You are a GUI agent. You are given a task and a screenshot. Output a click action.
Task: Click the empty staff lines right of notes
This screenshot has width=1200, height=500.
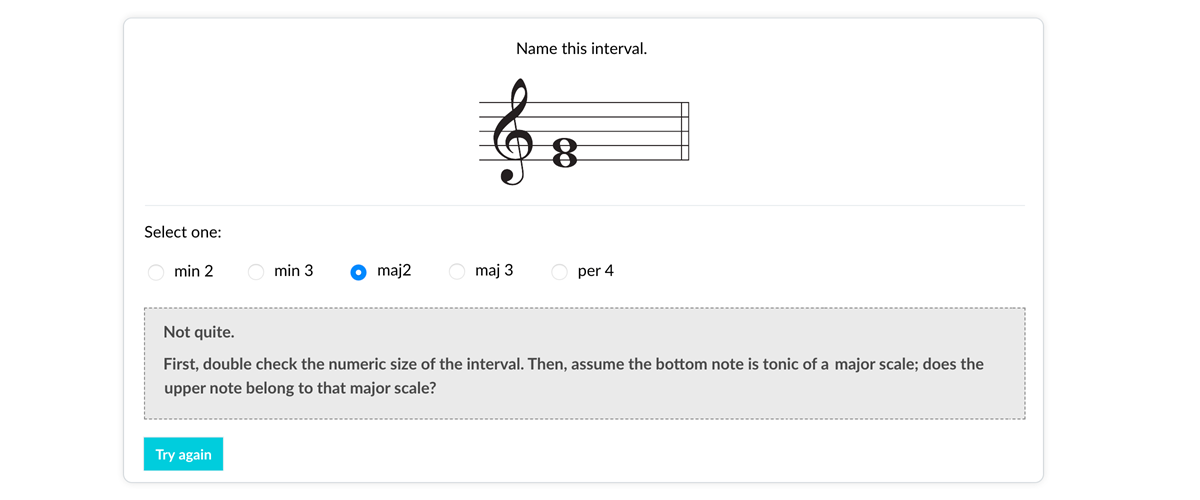point(630,131)
